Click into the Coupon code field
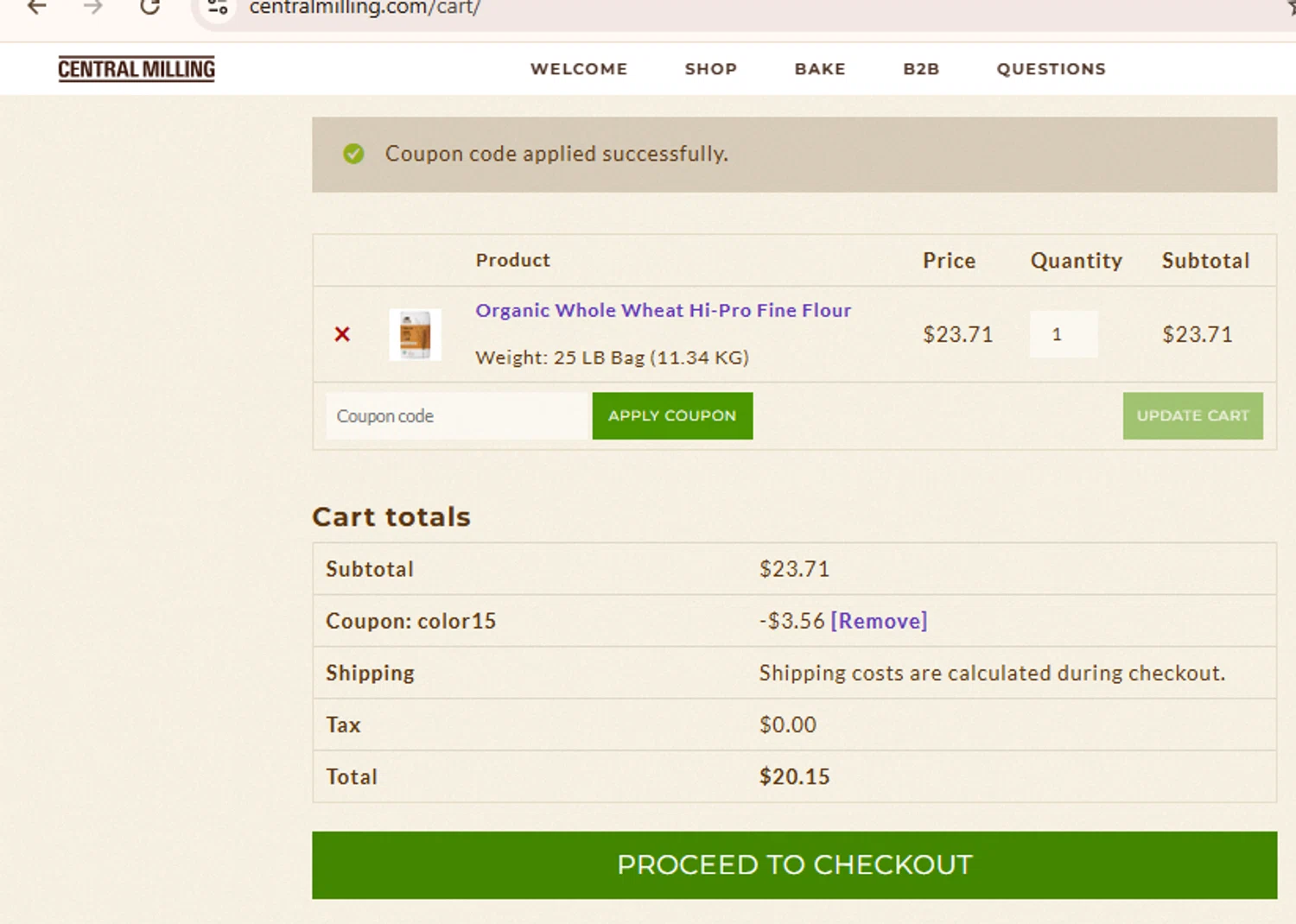The image size is (1296, 924). [x=458, y=416]
